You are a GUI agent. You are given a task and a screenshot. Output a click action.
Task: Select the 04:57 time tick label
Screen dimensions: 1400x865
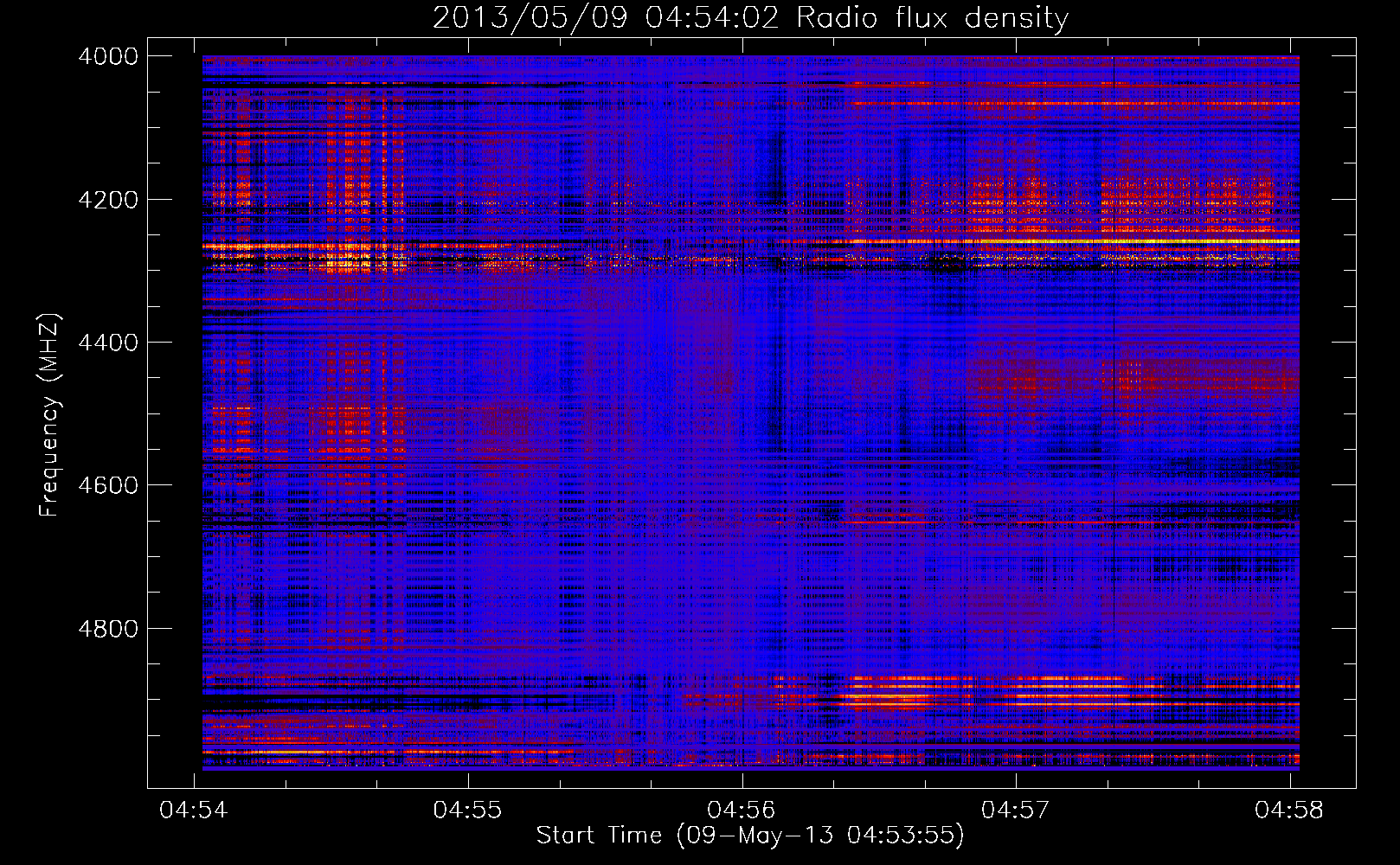[1015, 810]
